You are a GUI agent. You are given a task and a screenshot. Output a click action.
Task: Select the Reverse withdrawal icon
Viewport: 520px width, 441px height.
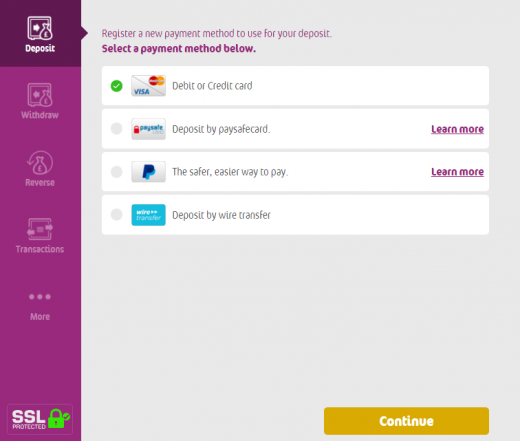40,163
